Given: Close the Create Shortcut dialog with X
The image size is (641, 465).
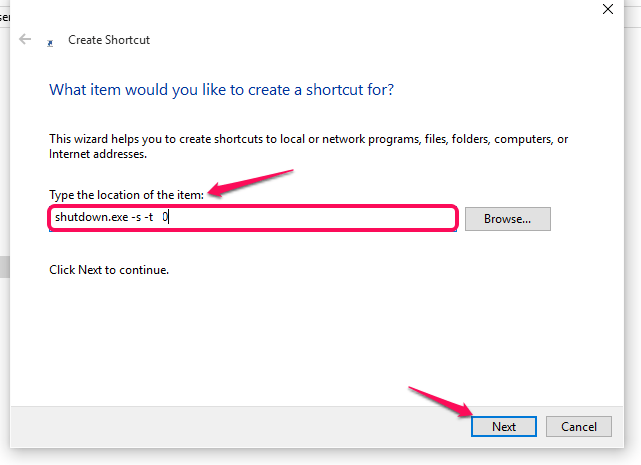Looking at the screenshot, I should 607,9.
